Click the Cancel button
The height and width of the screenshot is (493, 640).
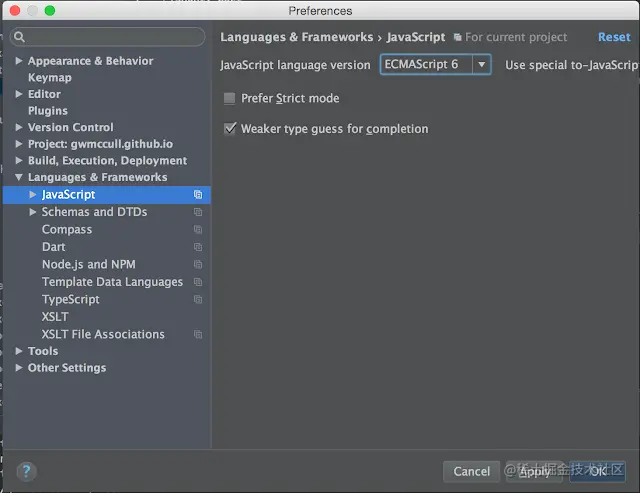[x=471, y=472]
